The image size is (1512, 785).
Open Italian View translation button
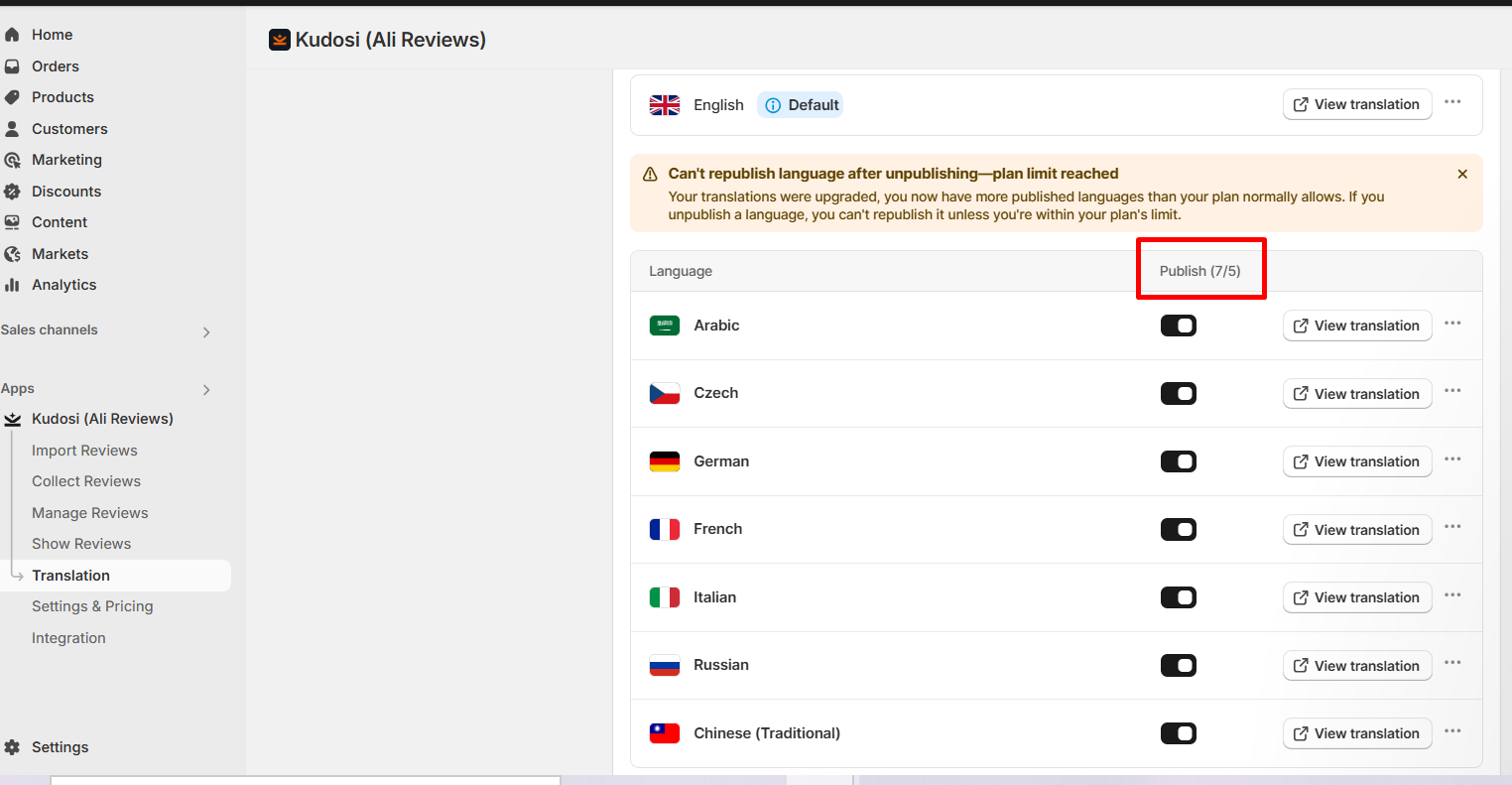(1357, 597)
